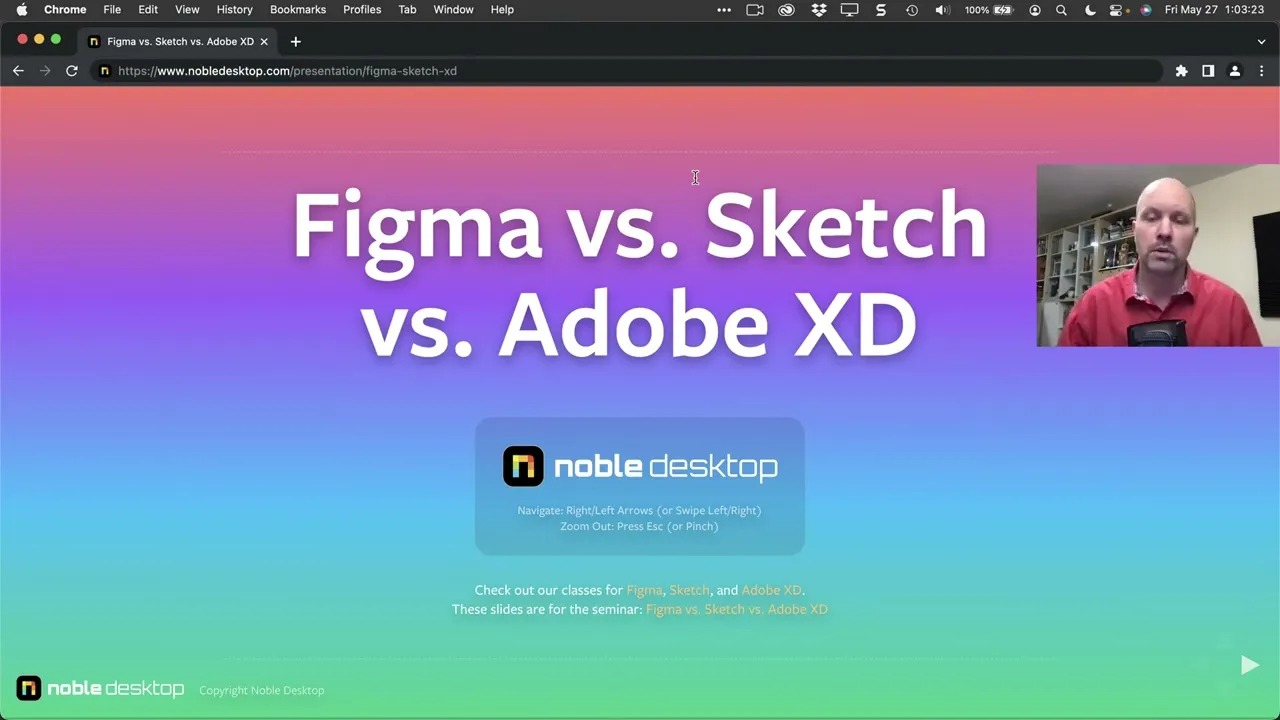
Task: Open Spotlight search
Action: pyautogui.click(x=1061, y=10)
